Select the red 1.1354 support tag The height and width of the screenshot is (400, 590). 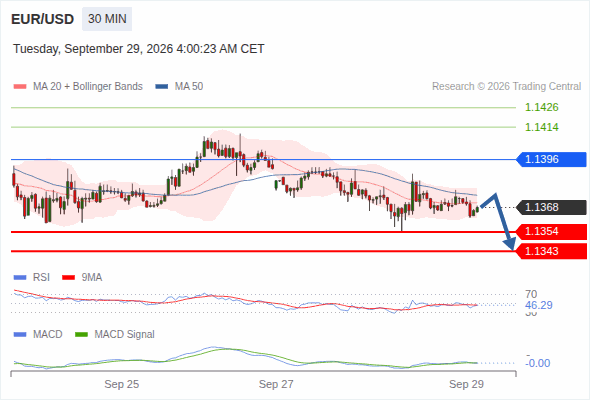click(x=551, y=231)
